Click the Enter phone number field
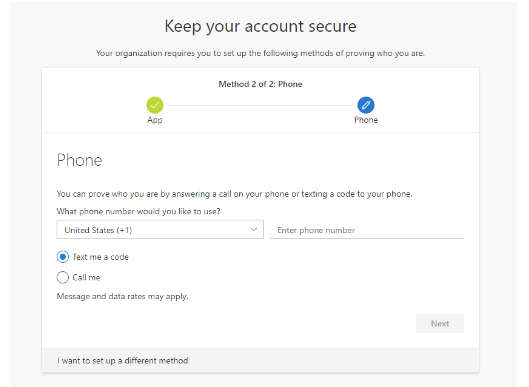The height and width of the screenshot is (387, 529). [x=367, y=230]
